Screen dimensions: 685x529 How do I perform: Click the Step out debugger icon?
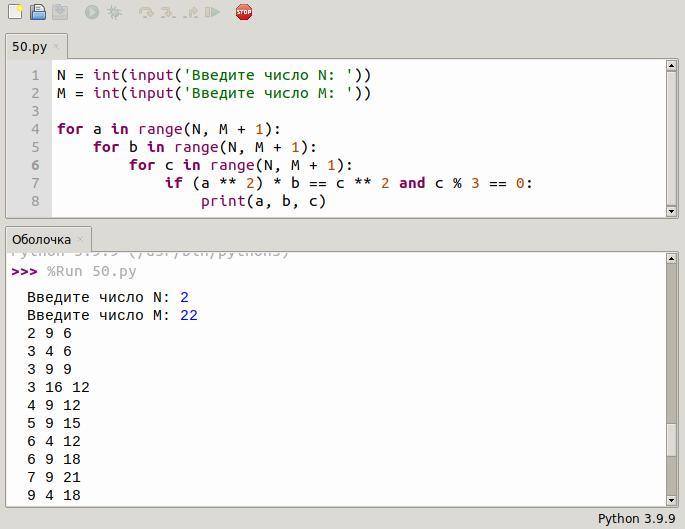pyautogui.click(x=190, y=13)
